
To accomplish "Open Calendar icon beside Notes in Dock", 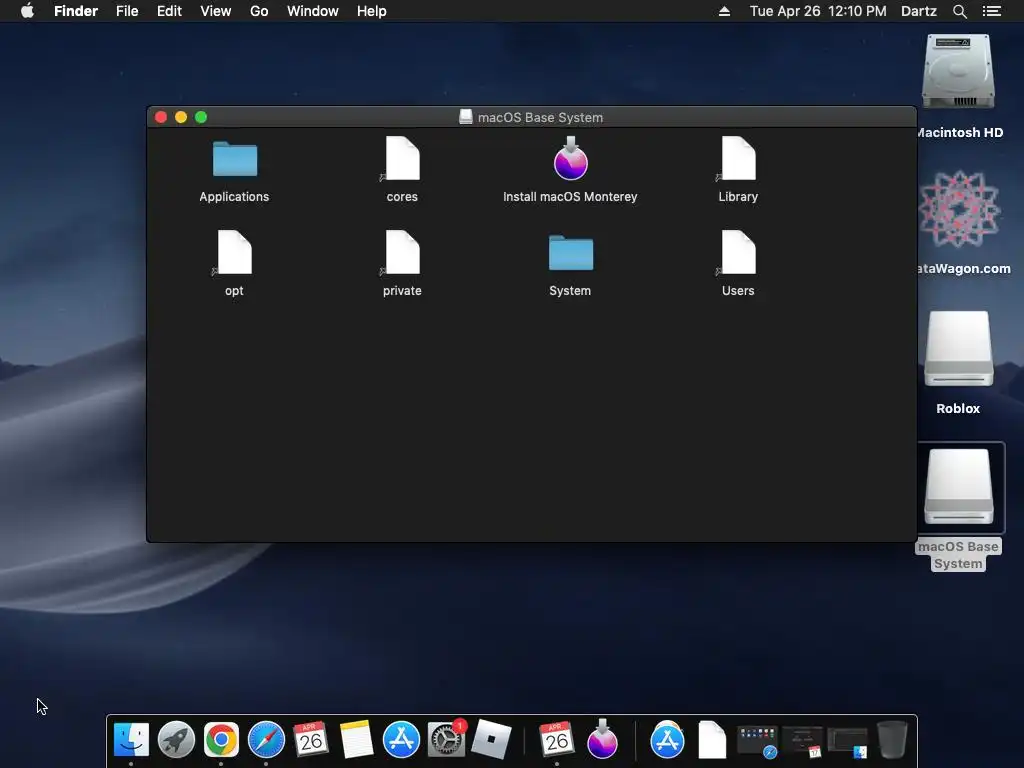I will click(x=311, y=740).
